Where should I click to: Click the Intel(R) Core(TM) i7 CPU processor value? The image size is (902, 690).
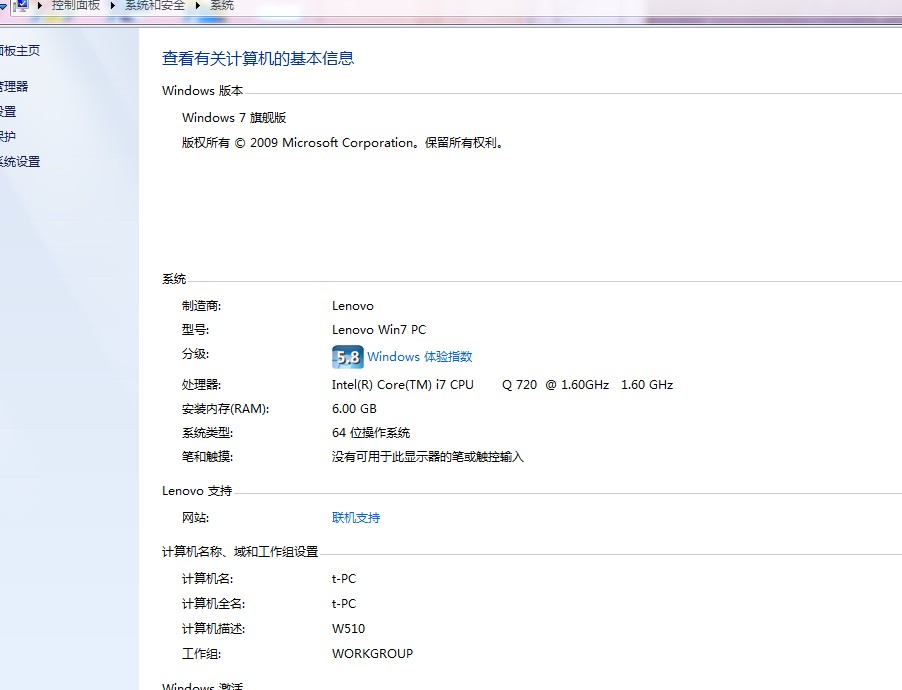(x=502, y=385)
